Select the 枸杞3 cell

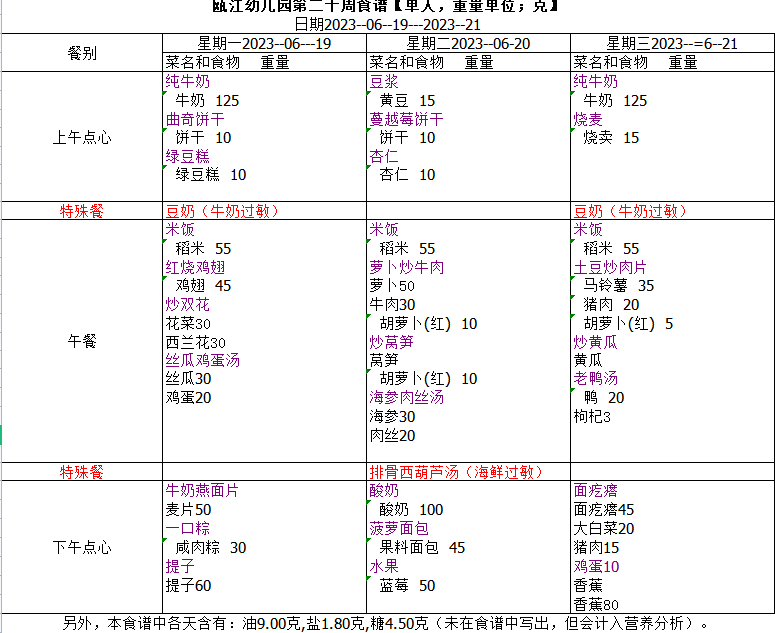click(592, 417)
